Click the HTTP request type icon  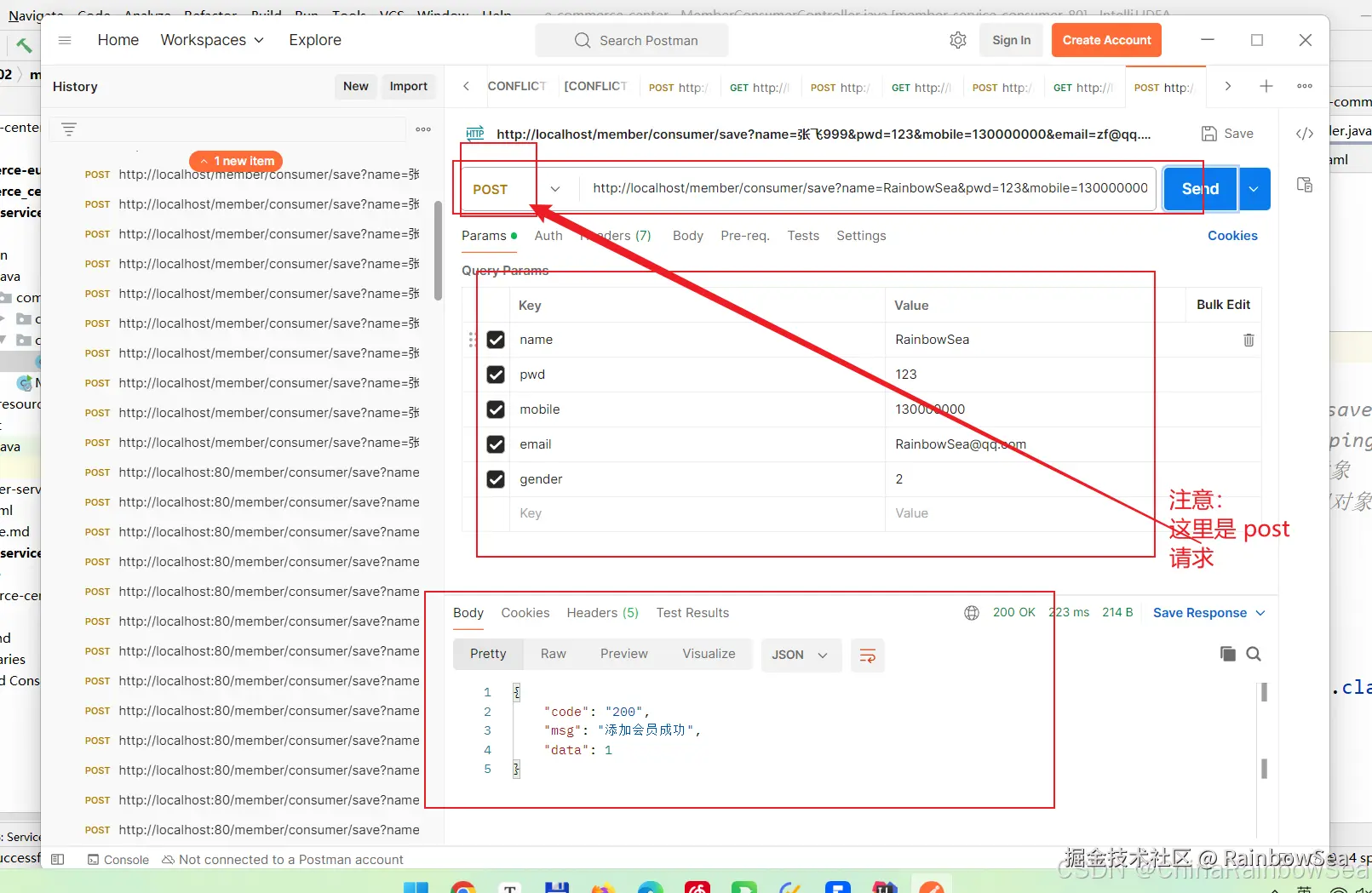(475, 134)
